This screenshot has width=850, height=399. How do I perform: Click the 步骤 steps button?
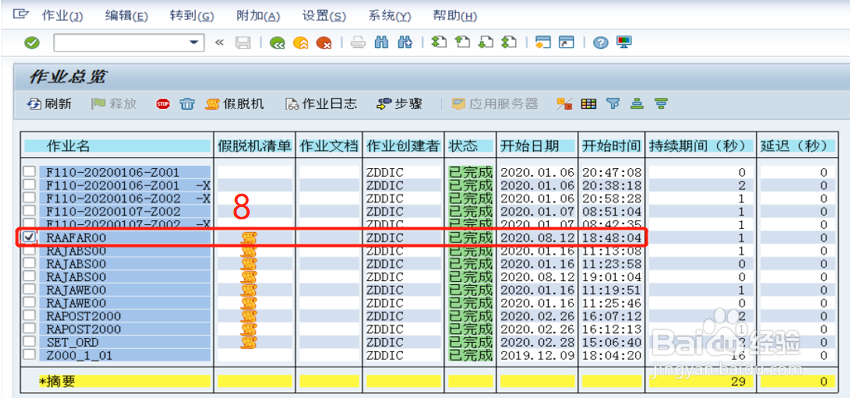coord(400,104)
